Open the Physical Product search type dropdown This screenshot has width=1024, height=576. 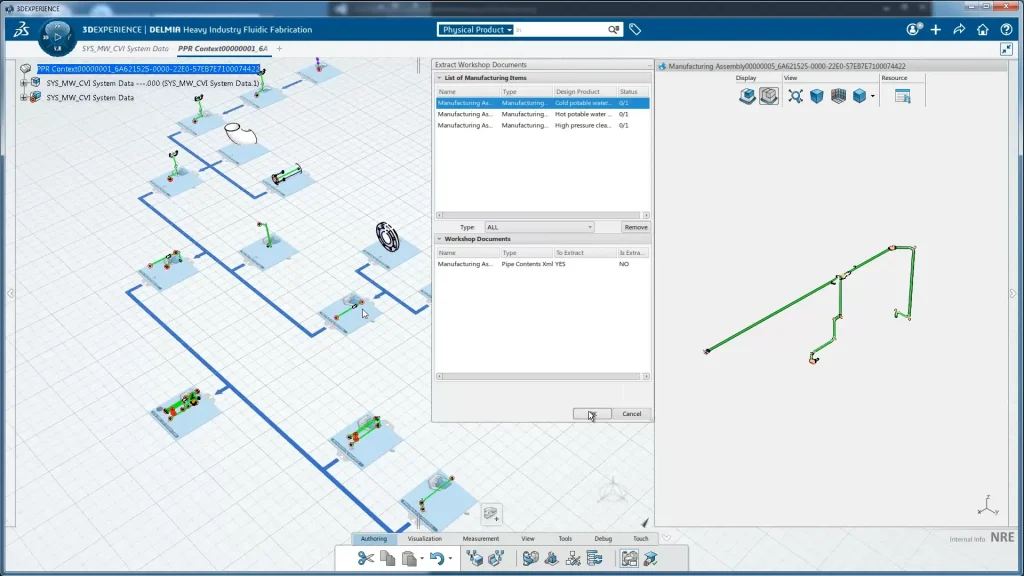(475, 29)
